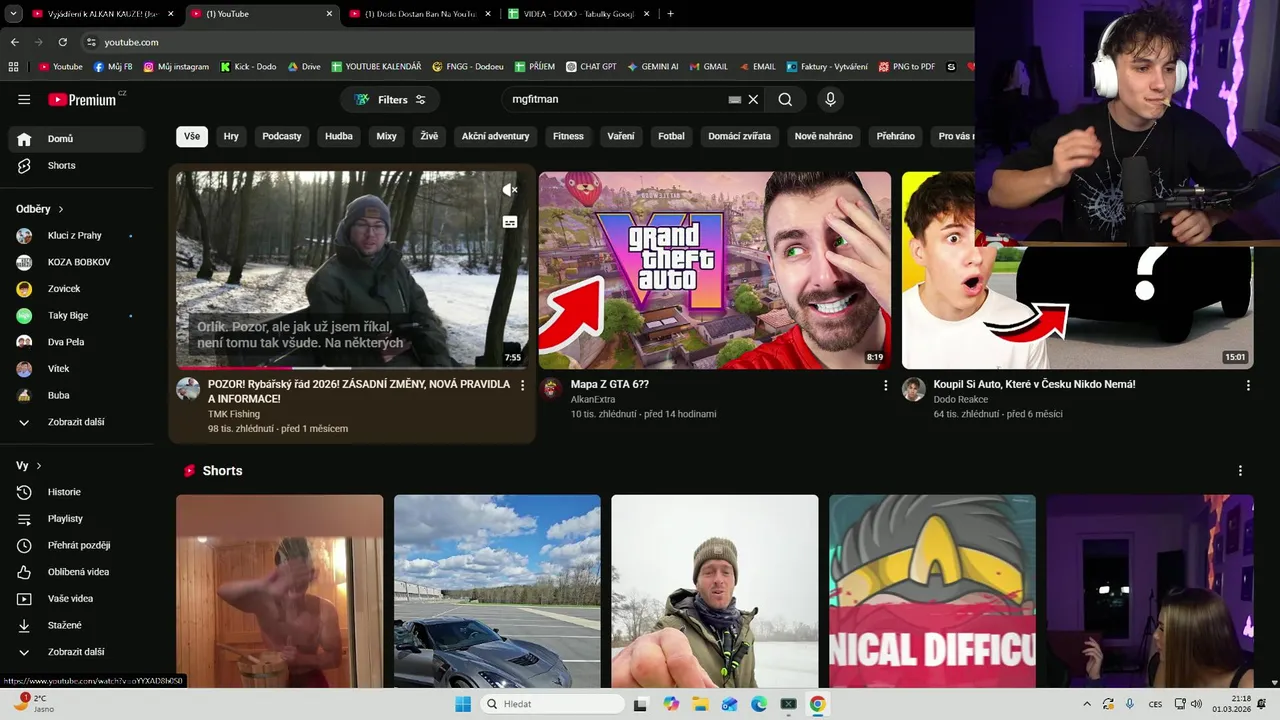Image resolution: width=1280 pixels, height=720 pixels.
Task: Open the Filters button
Action: [390, 99]
